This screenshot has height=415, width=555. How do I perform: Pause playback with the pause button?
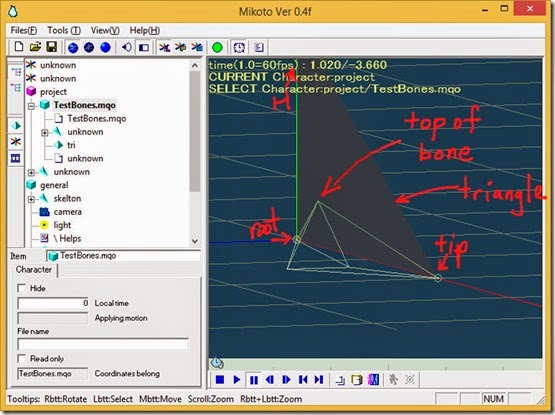253,380
